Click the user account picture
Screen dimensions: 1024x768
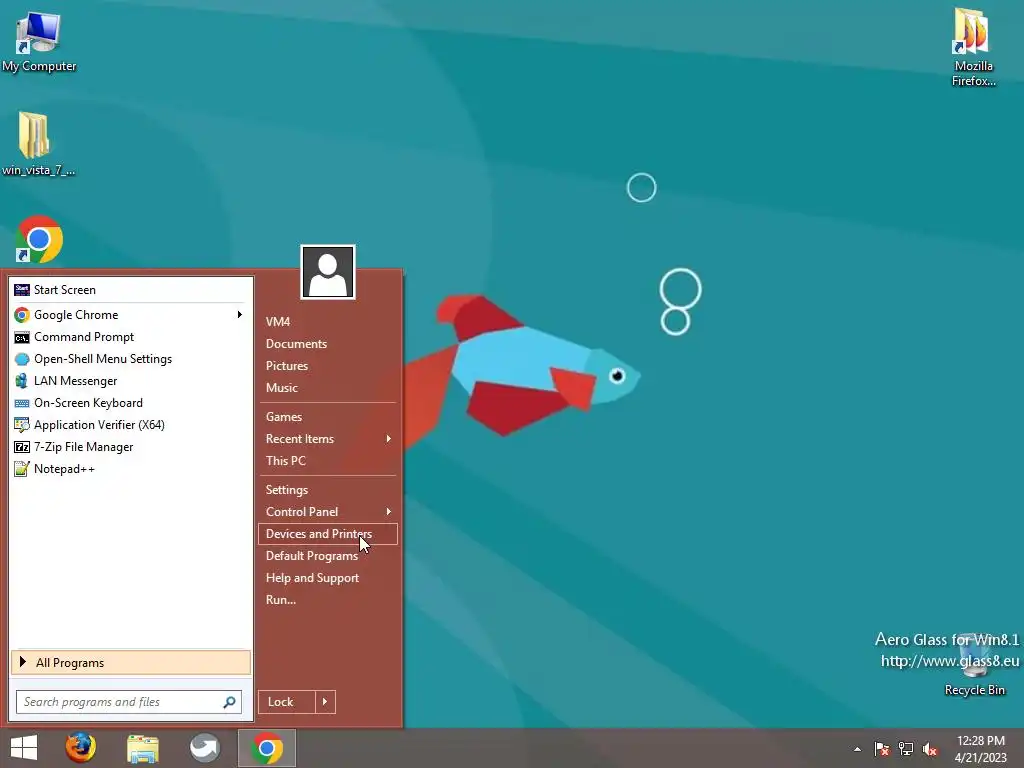pyautogui.click(x=328, y=272)
